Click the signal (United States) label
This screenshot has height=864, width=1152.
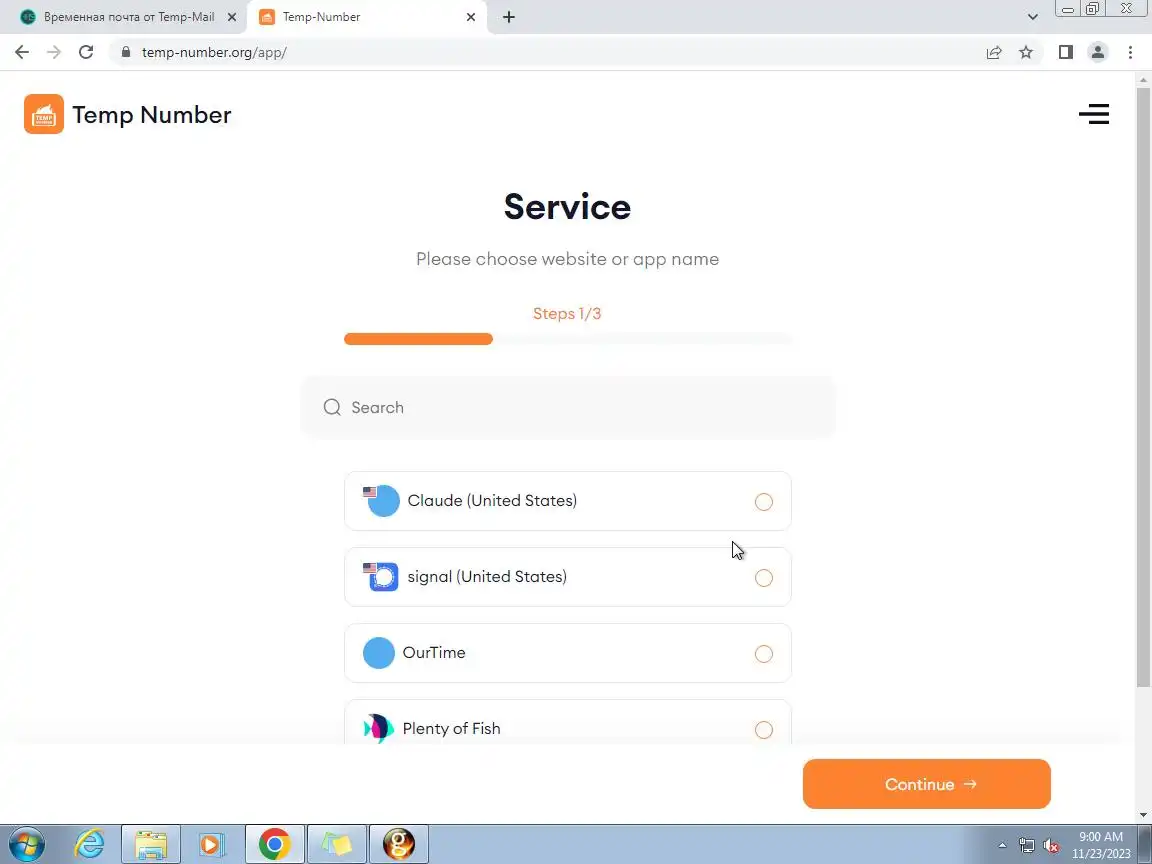(487, 577)
